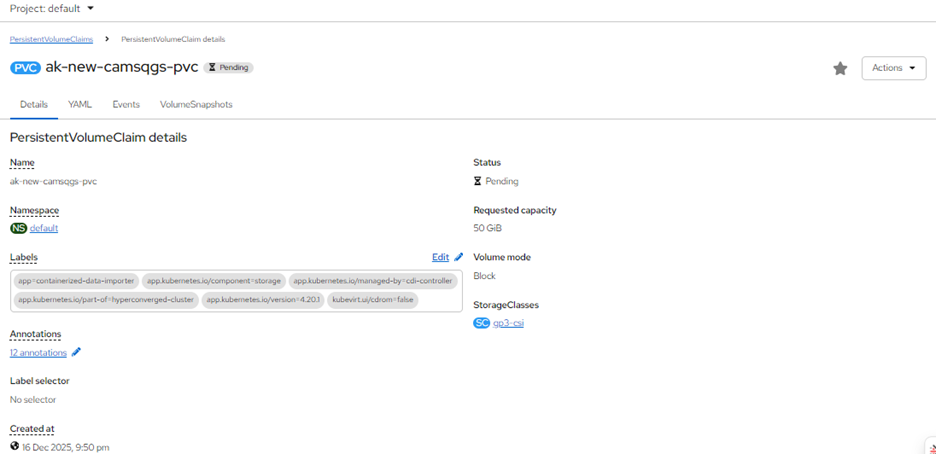Click the Pending status badge in title

(x=229, y=67)
